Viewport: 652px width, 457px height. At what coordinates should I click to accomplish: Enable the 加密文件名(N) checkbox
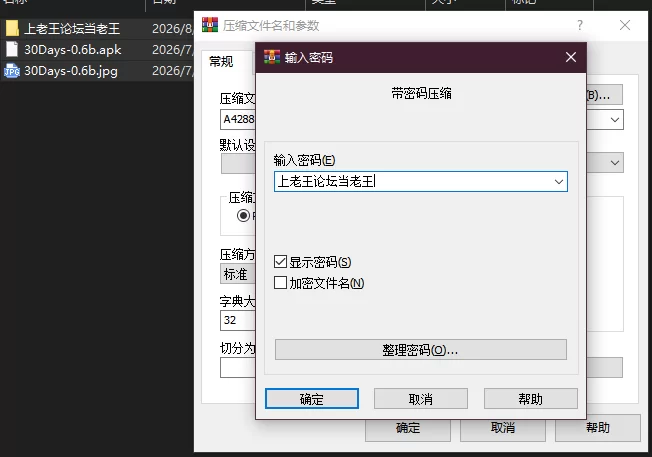280,283
